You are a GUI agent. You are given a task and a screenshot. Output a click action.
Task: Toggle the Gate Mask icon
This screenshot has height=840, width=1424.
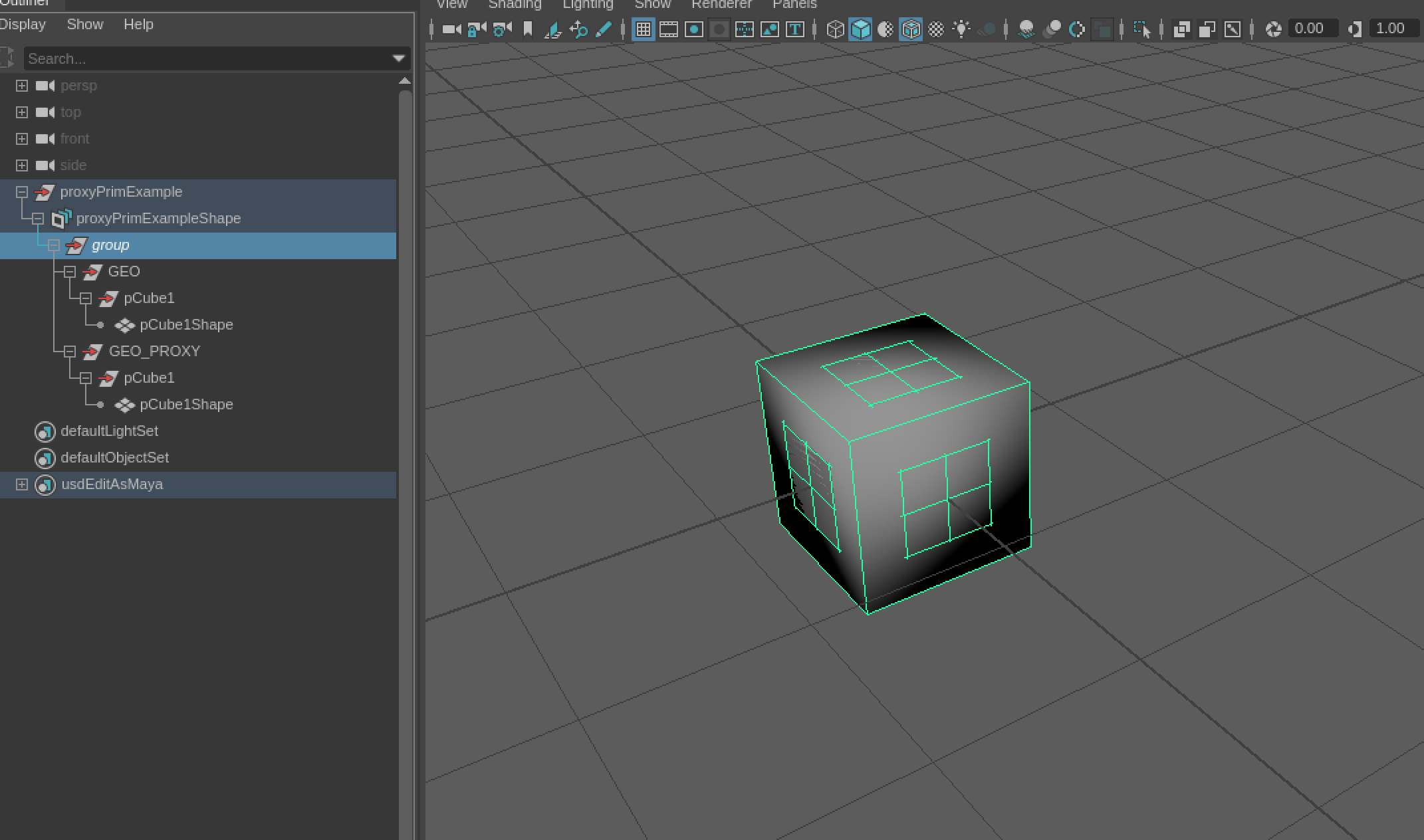719,29
